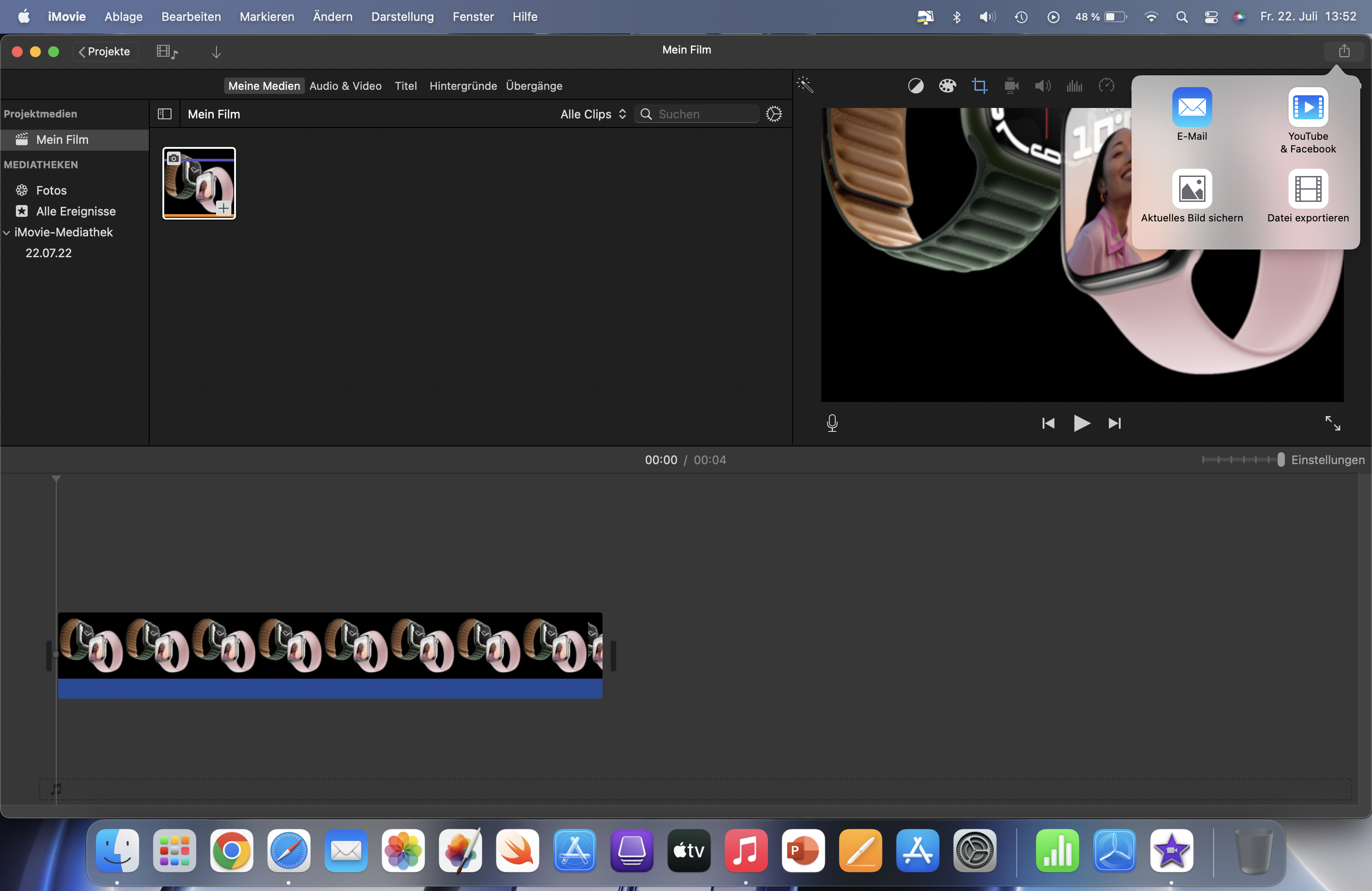1372x891 pixels.
Task: Click the magic wand auto-enhance icon
Action: (x=805, y=85)
